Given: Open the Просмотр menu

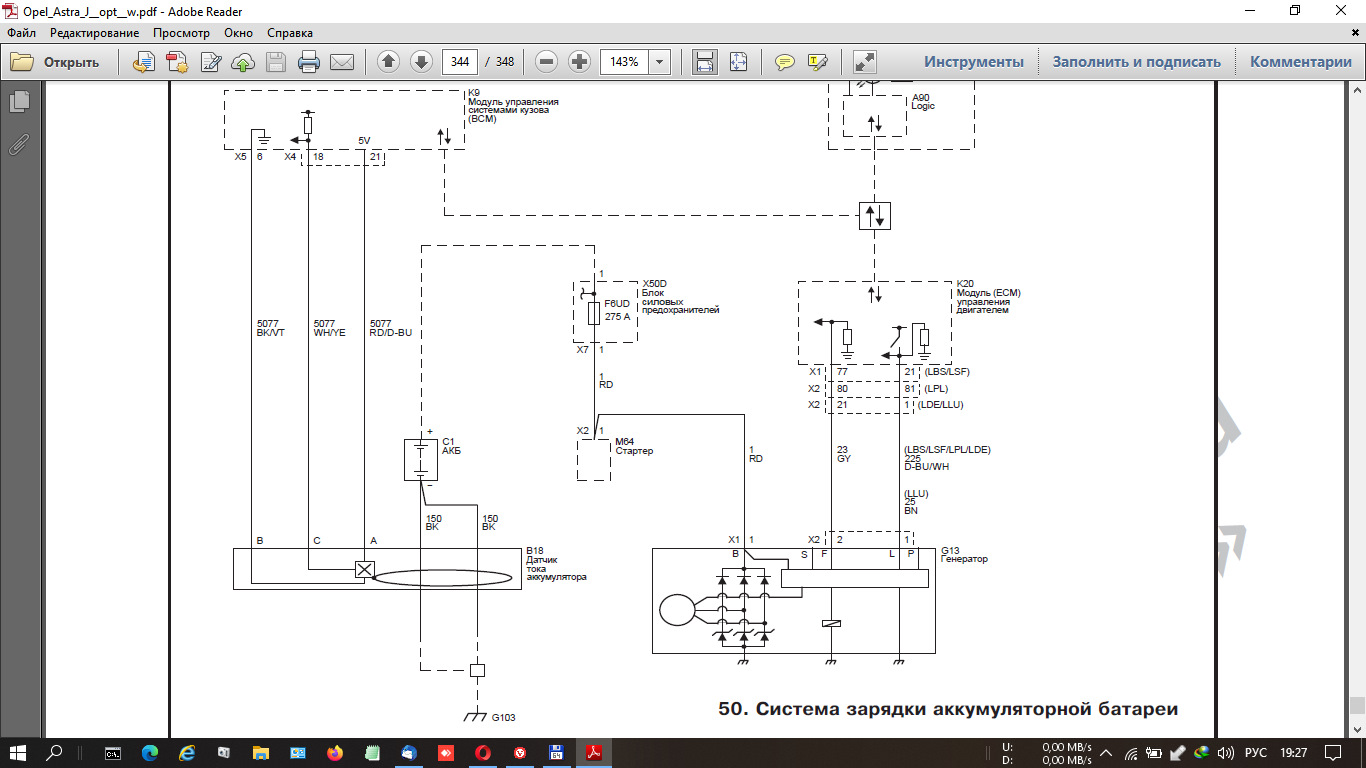Looking at the screenshot, I should [x=181, y=33].
